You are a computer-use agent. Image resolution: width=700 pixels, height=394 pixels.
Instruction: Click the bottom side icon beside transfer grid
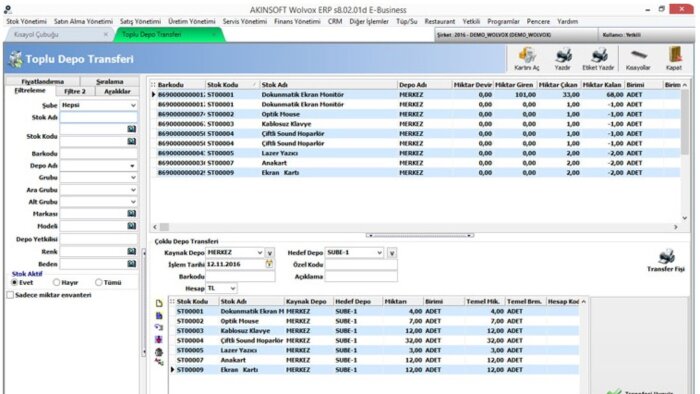click(159, 362)
